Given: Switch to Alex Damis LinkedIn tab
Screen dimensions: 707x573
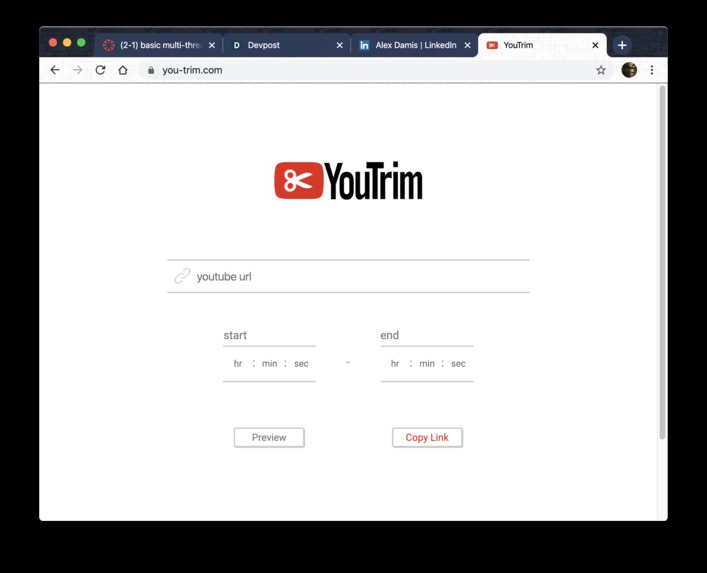Looking at the screenshot, I should [414, 45].
